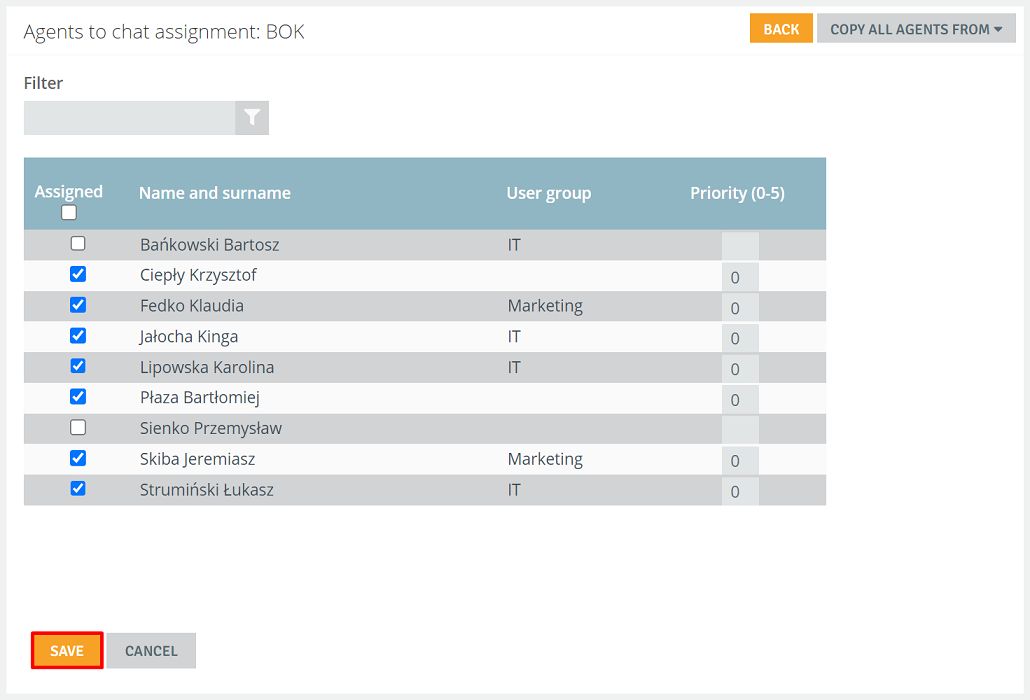Image resolution: width=1030 pixels, height=700 pixels.
Task: Select the name Ciepły Krzysztof
Action: pyautogui.click(x=198, y=275)
